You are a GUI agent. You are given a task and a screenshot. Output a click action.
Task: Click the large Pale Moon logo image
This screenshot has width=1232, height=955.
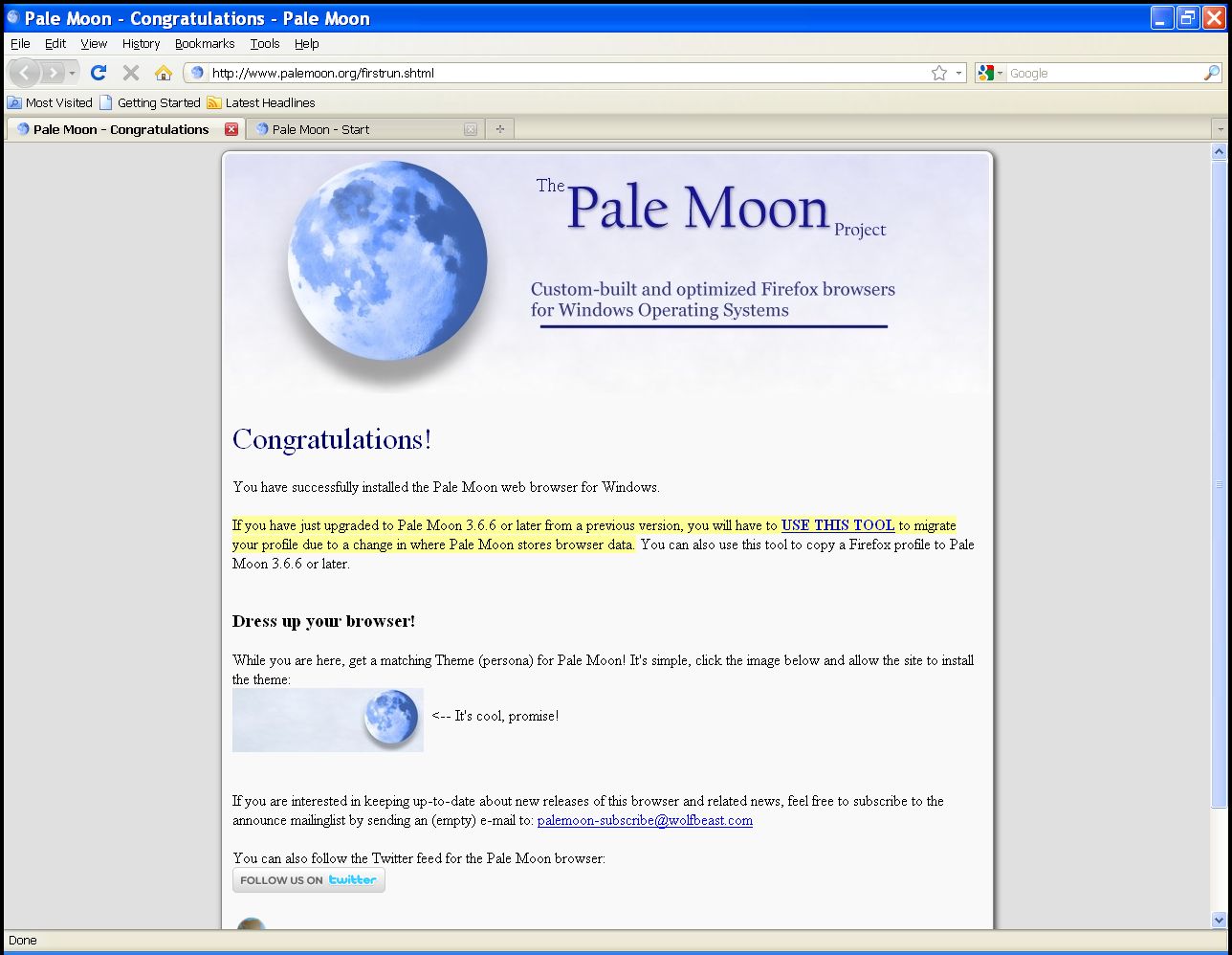pyautogui.click(x=386, y=260)
